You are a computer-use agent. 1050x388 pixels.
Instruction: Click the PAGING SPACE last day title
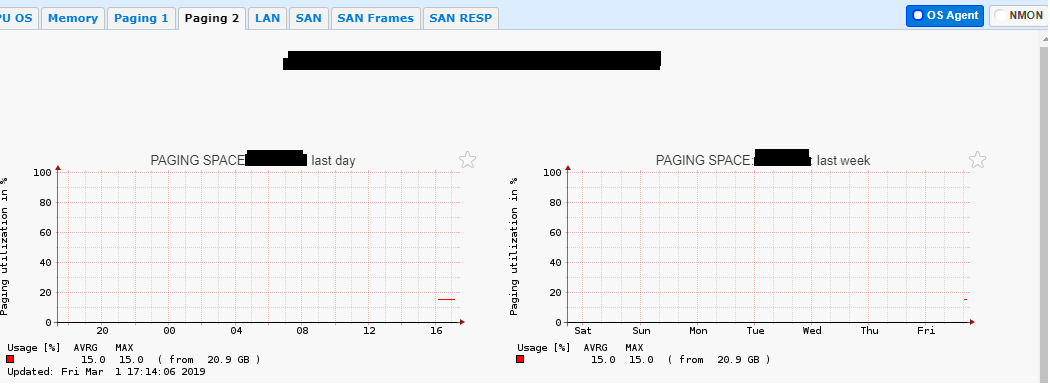(x=253, y=160)
